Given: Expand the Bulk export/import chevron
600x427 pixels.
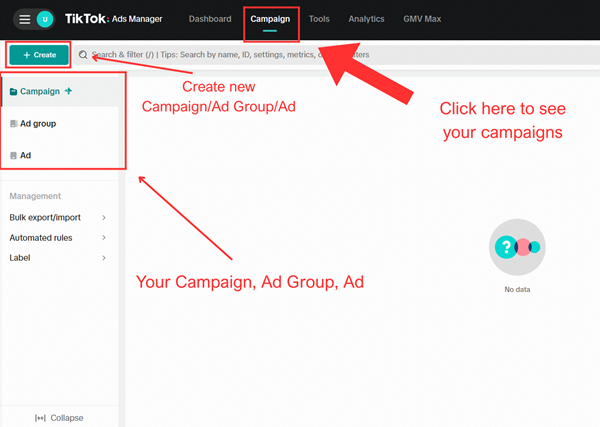Looking at the screenshot, I should (x=104, y=217).
